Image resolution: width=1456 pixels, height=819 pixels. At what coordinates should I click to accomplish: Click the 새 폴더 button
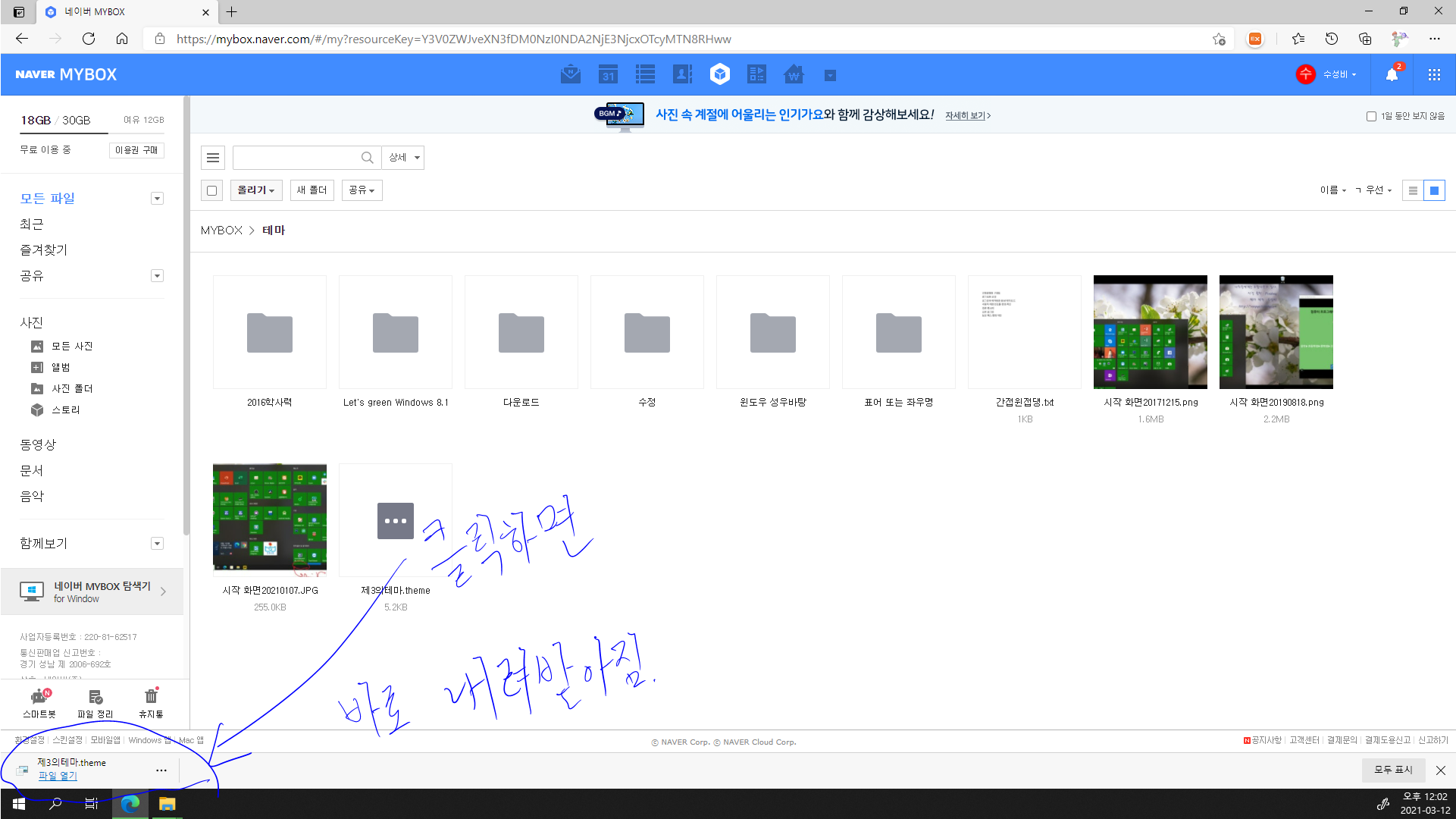point(312,190)
